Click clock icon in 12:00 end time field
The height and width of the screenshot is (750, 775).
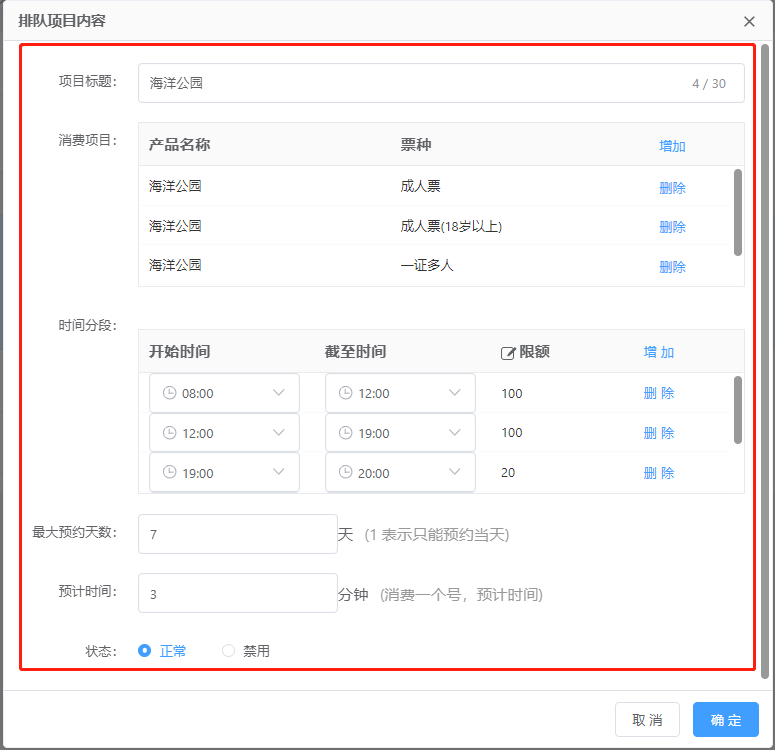point(346,393)
